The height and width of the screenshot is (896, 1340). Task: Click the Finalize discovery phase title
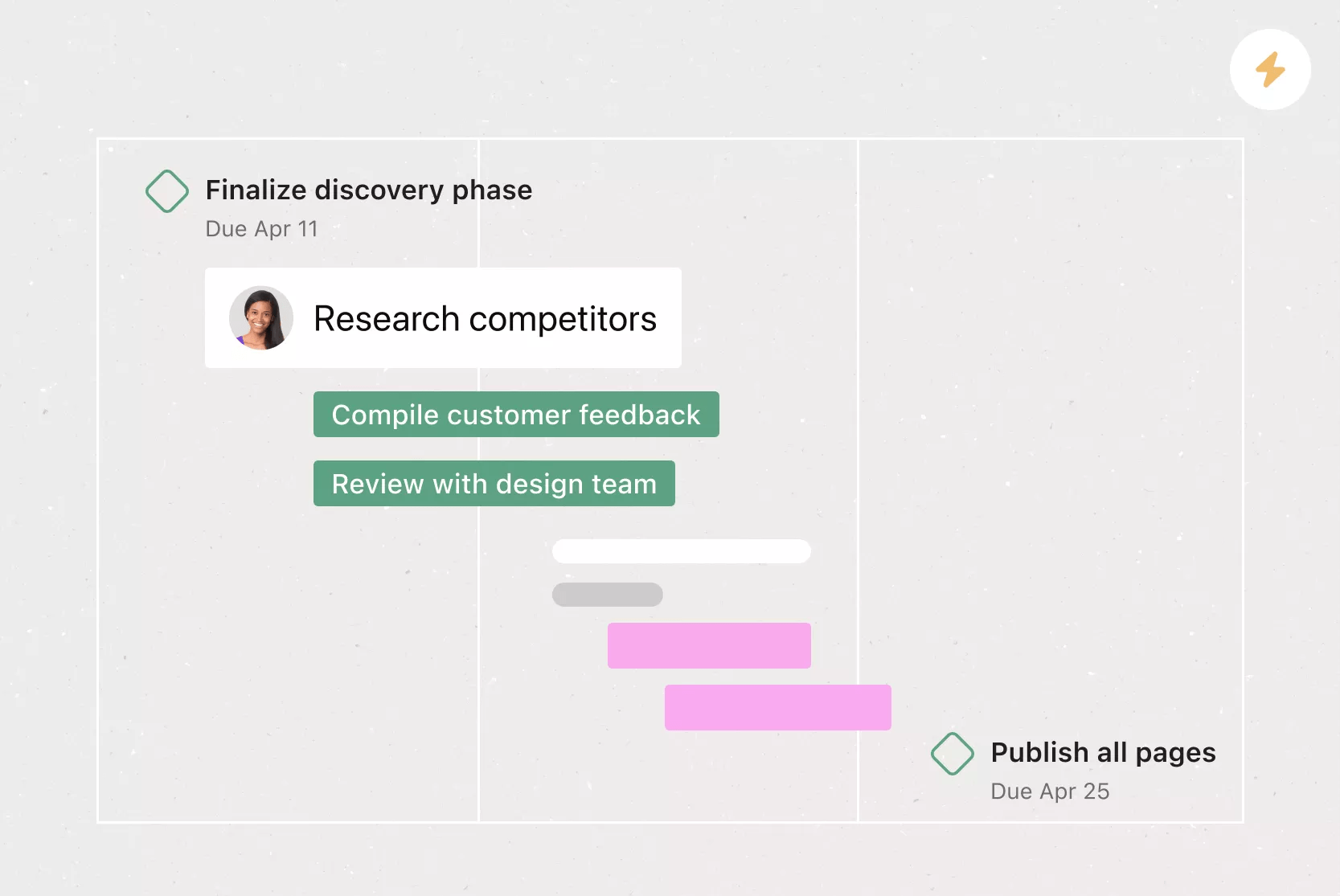coord(369,190)
